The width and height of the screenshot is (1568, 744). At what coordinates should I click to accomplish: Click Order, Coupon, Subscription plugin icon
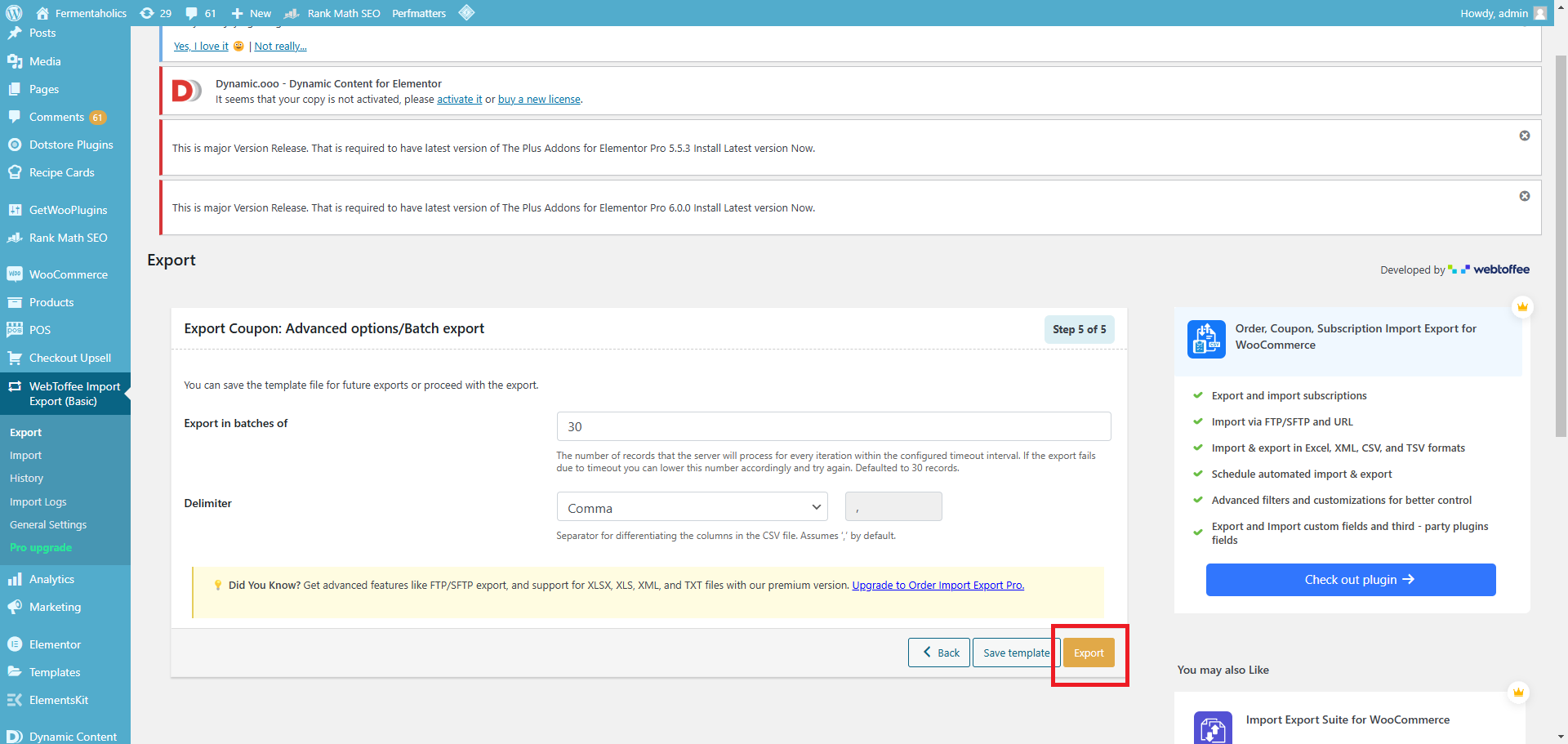[1206, 339]
